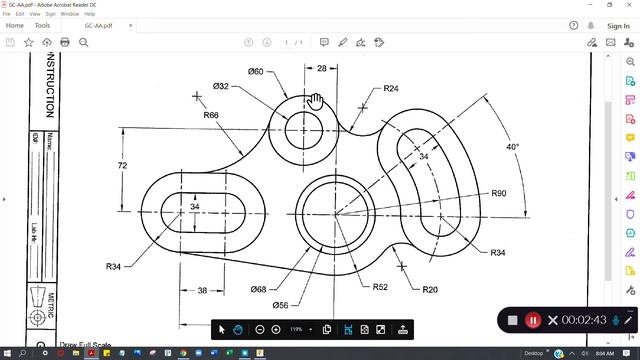
Task: Open the File menu
Action: [7, 14]
